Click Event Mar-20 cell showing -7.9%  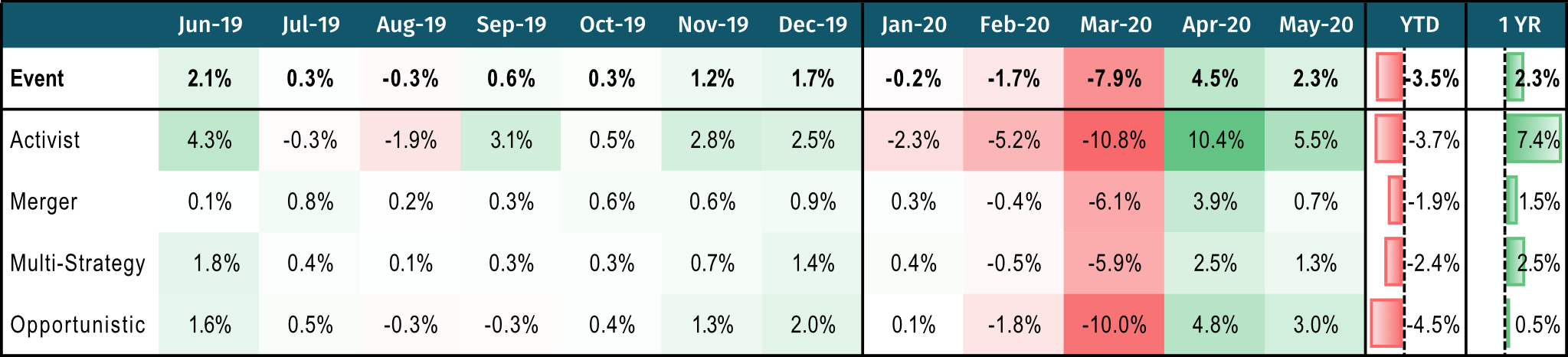click(1114, 78)
